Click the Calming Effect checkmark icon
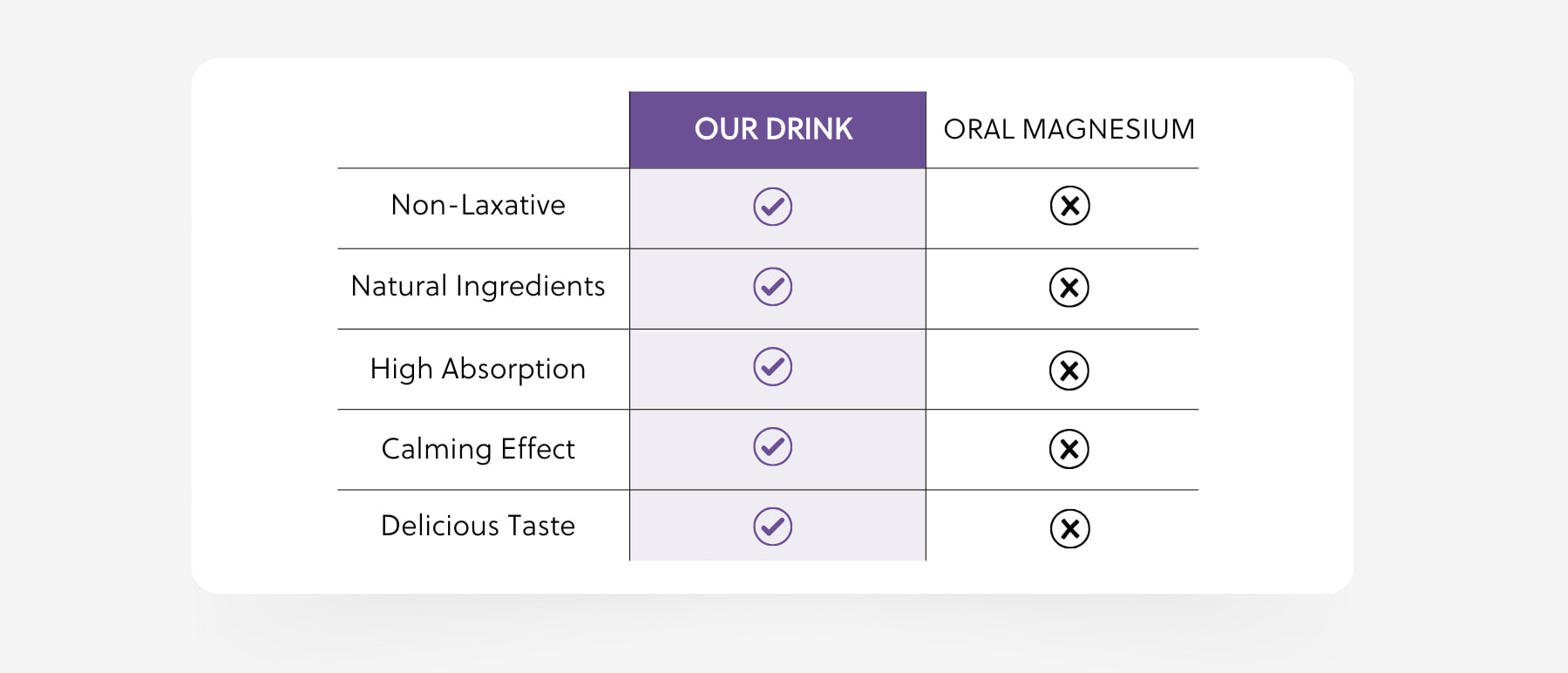 click(x=772, y=447)
